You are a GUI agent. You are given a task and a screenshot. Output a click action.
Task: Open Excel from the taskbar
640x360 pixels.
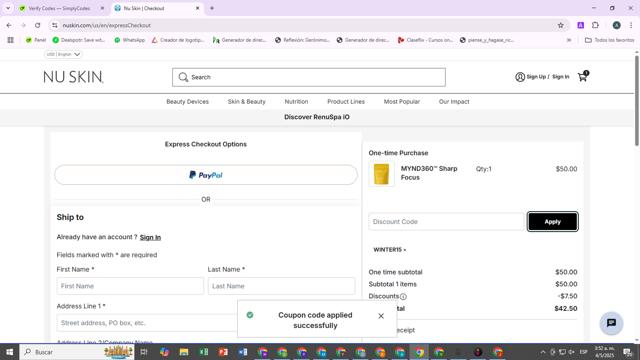point(204,352)
